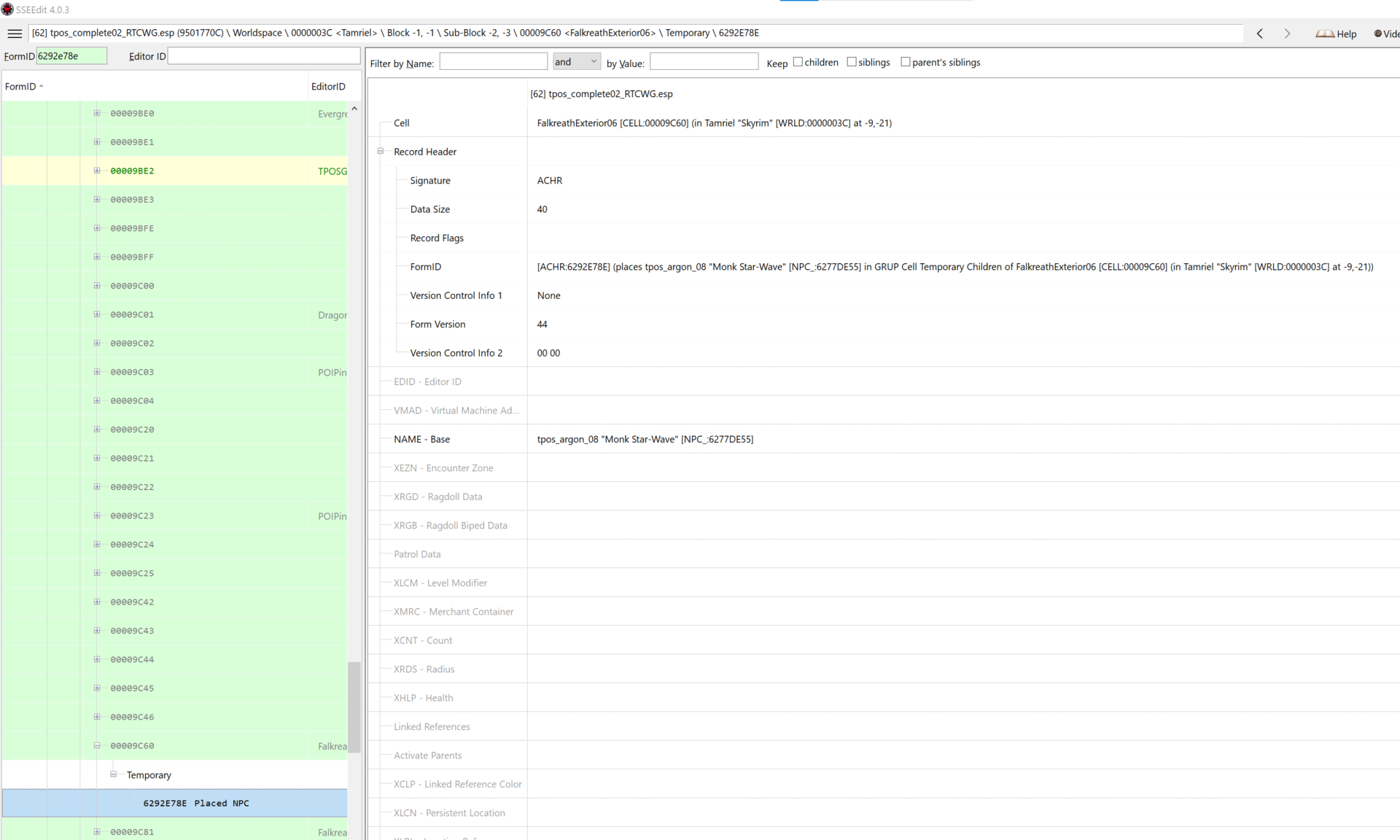Click XCLP - Linked Reference Color row
Image resolution: width=1400 pixels, height=840 pixels.
click(884, 784)
